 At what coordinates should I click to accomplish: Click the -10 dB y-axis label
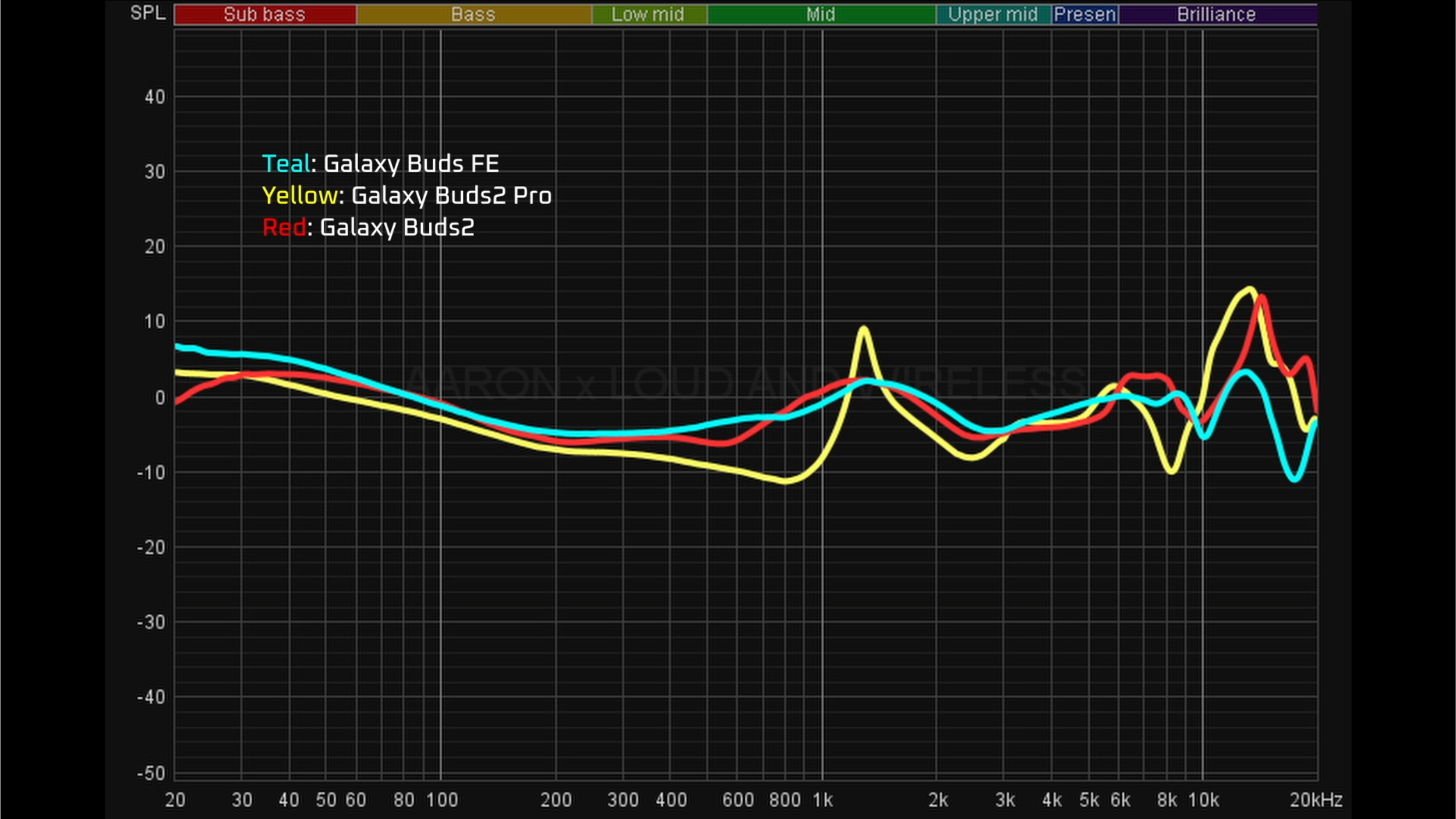pos(151,472)
